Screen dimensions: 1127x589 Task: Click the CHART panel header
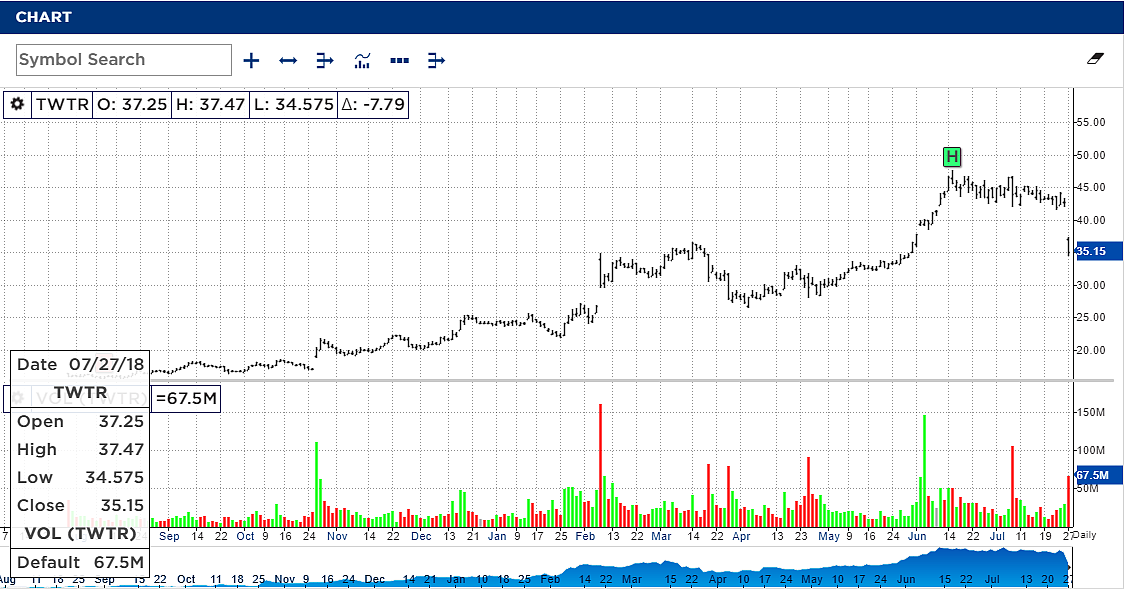click(562, 17)
